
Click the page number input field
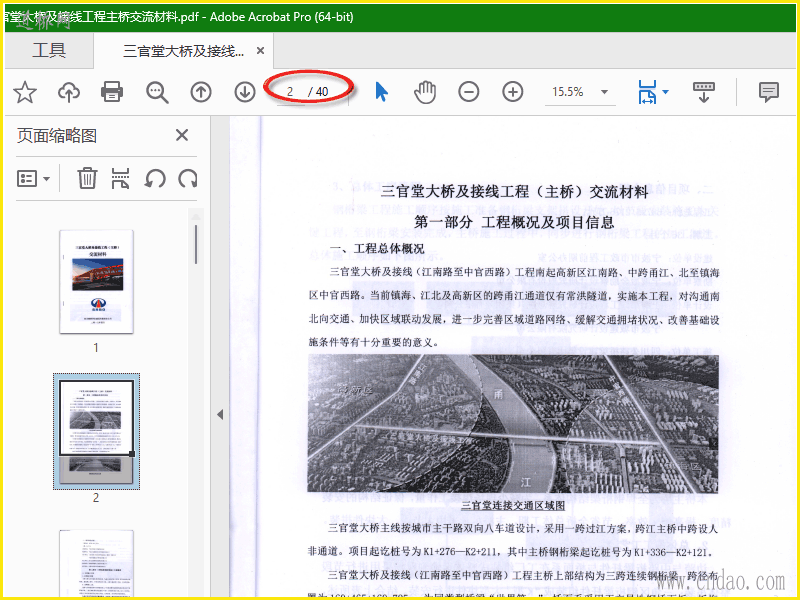click(290, 92)
